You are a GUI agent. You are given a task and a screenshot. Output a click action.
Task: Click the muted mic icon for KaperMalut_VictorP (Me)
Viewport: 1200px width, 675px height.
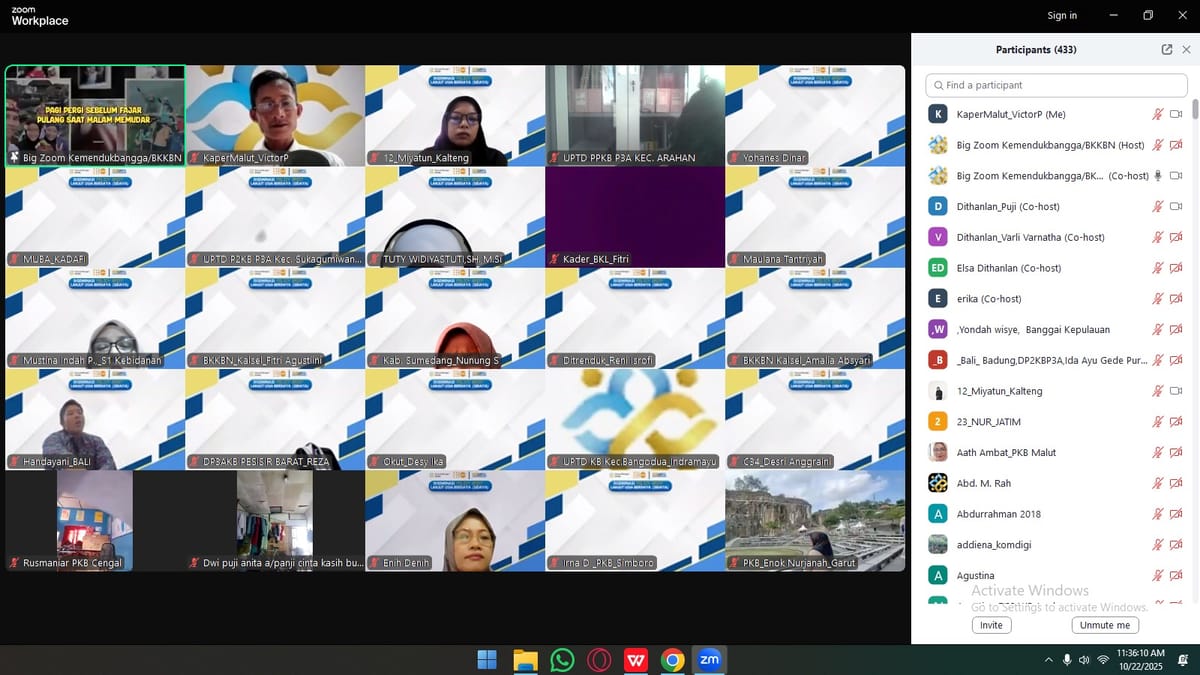1158,115
